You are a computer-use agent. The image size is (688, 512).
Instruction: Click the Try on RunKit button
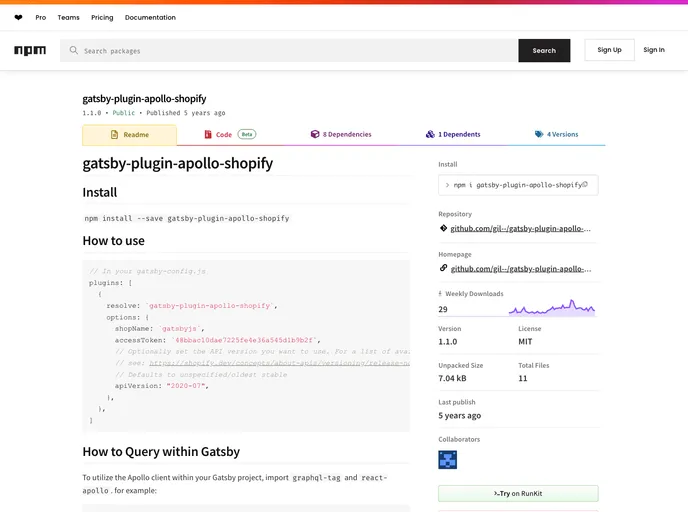pos(518,494)
